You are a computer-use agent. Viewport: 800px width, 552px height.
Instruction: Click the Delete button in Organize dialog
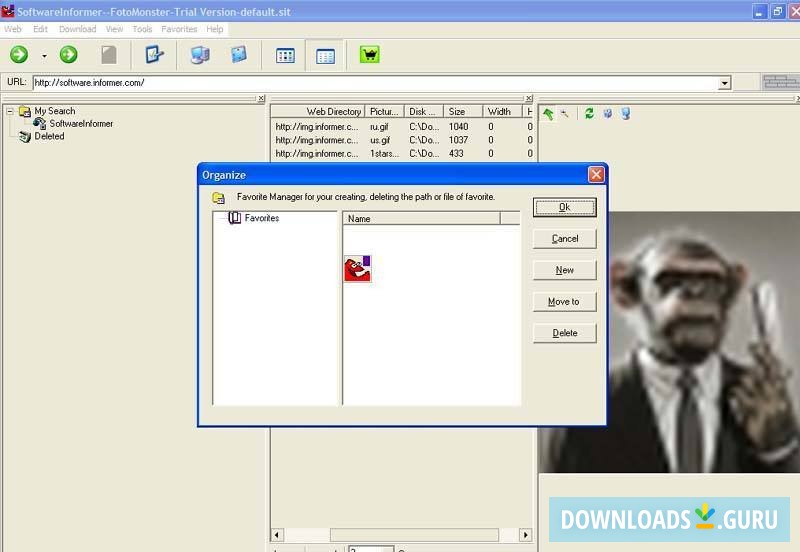[564, 333]
